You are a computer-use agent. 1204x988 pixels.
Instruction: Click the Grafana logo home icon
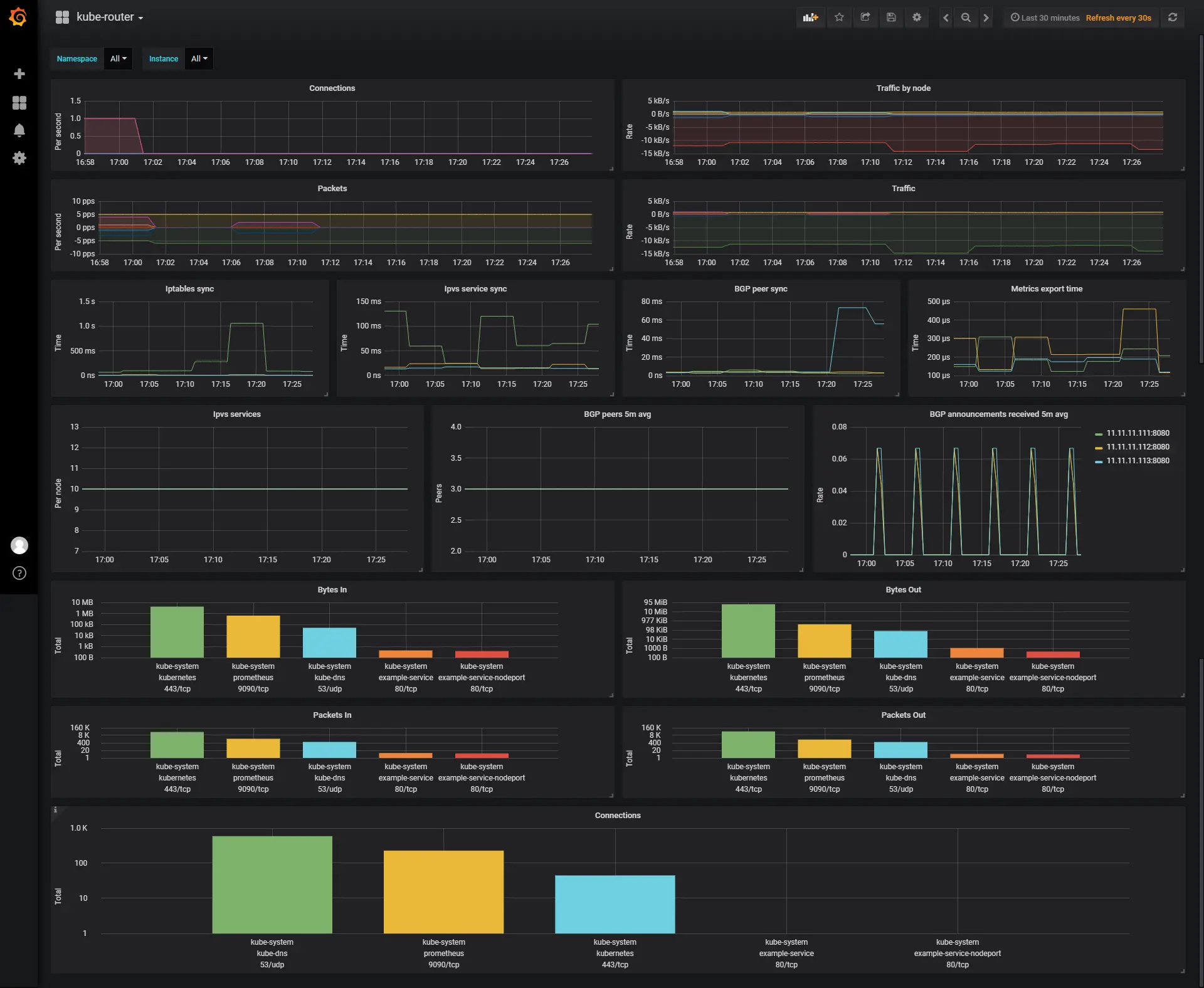[18, 17]
